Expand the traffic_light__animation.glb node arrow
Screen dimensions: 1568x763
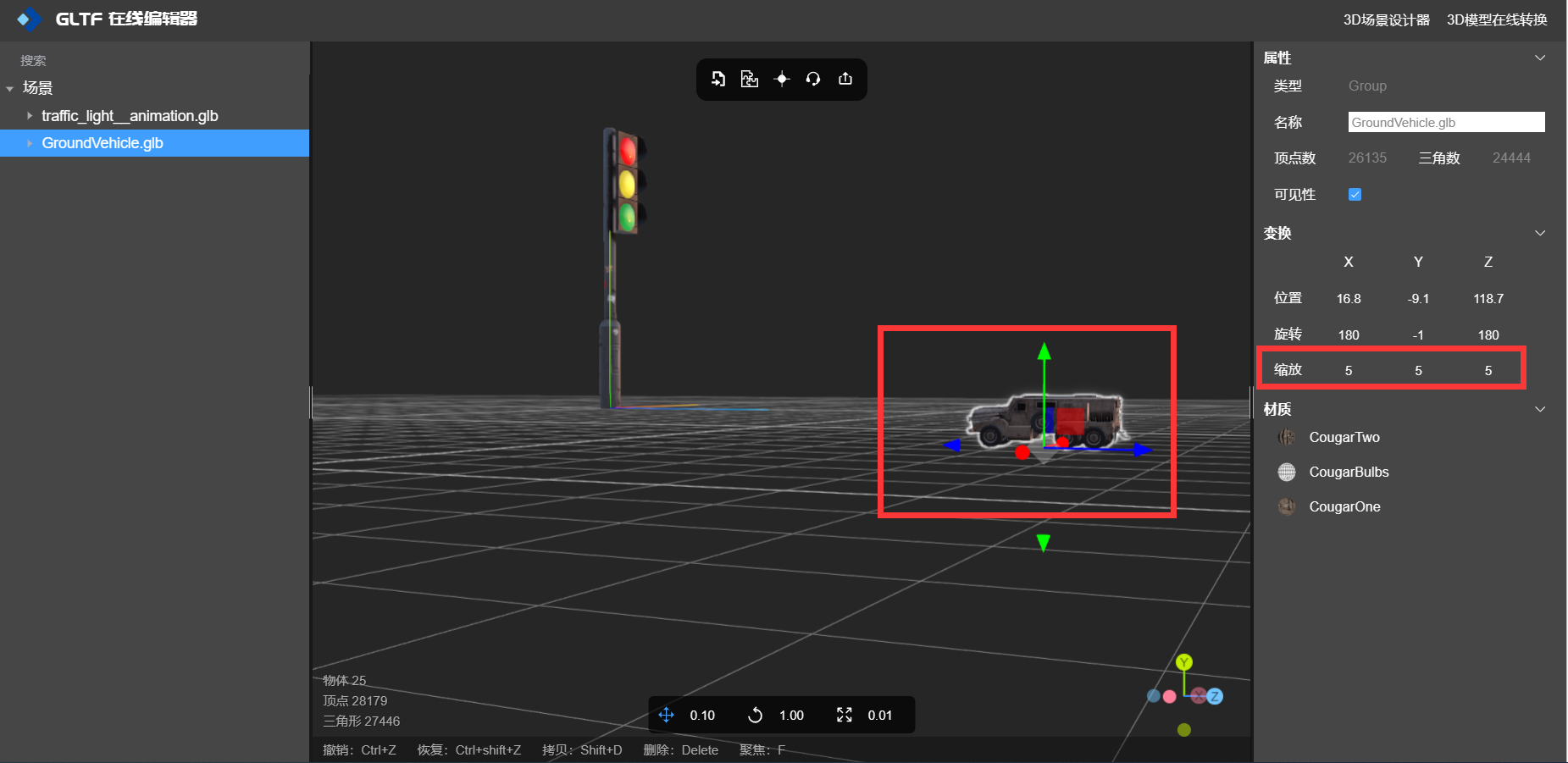coord(30,115)
